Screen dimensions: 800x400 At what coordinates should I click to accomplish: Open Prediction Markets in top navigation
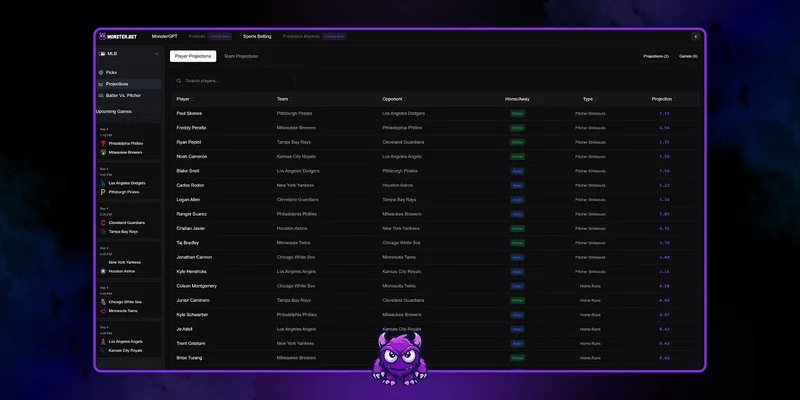[x=302, y=37]
